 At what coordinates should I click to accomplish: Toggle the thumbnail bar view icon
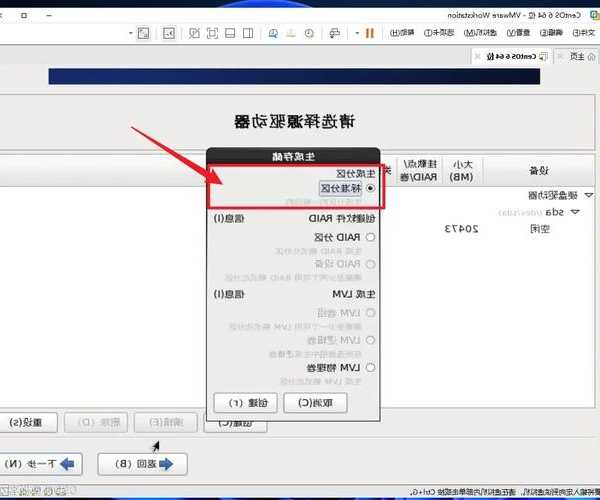point(230,33)
